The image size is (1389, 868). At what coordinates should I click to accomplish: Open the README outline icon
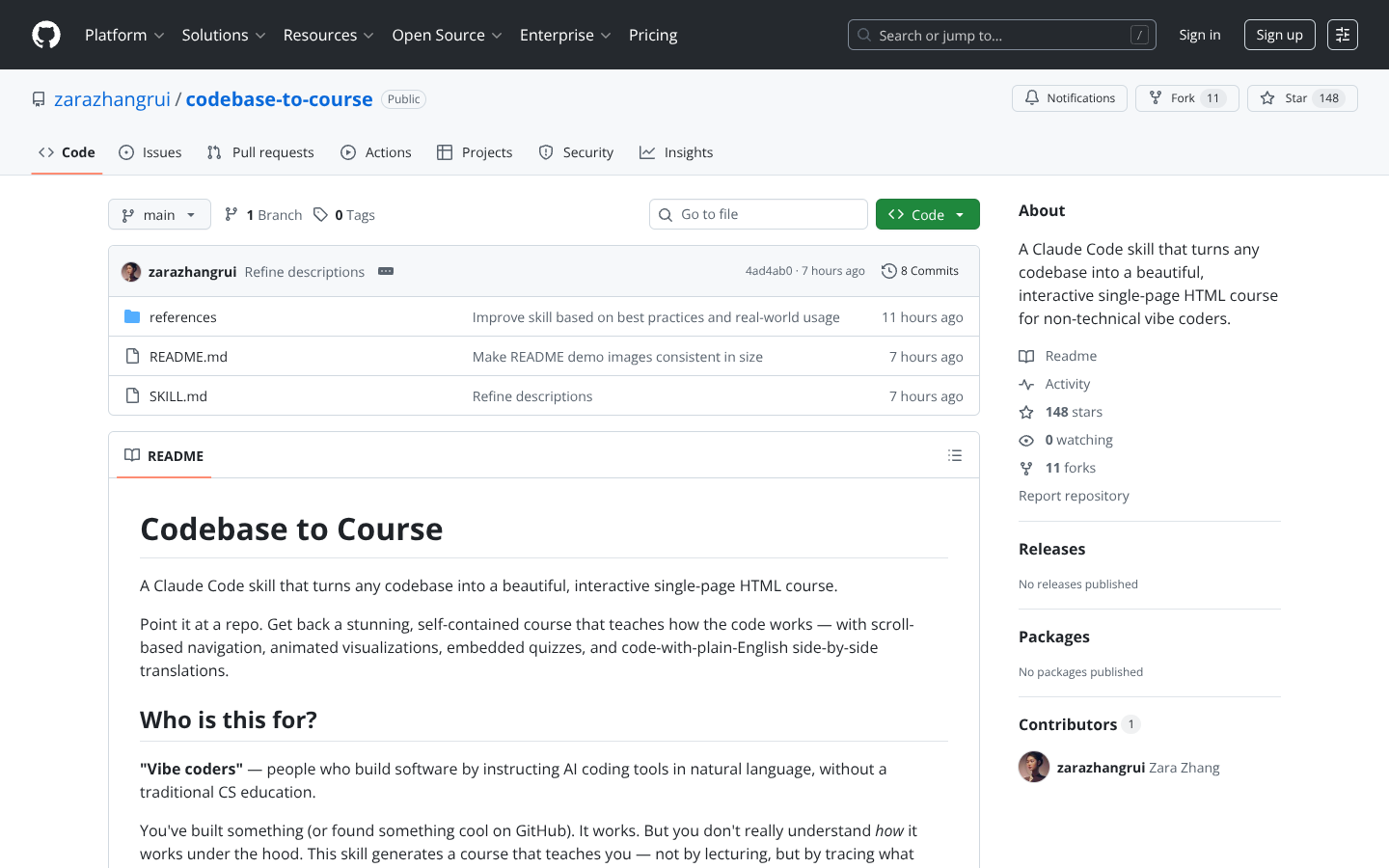[x=954, y=455]
